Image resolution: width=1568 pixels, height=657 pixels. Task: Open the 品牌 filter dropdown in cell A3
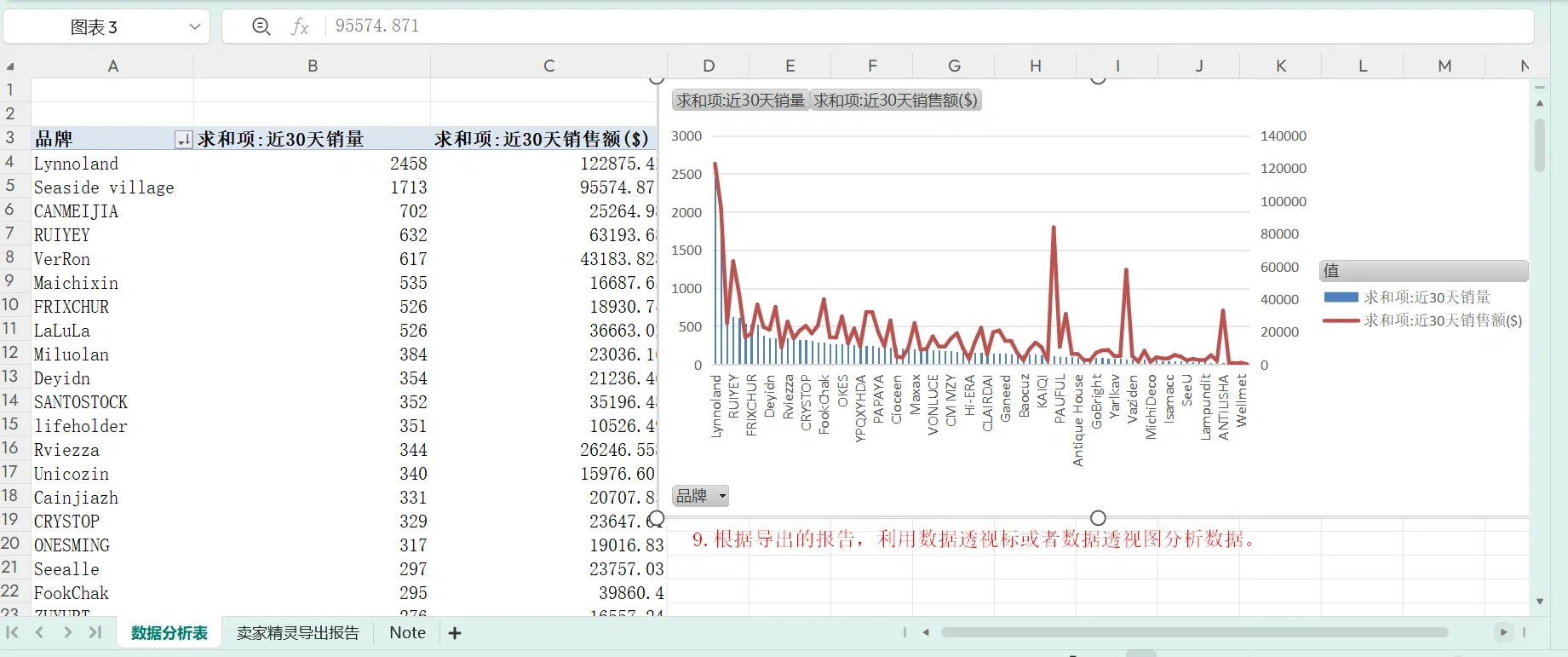pos(183,140)
